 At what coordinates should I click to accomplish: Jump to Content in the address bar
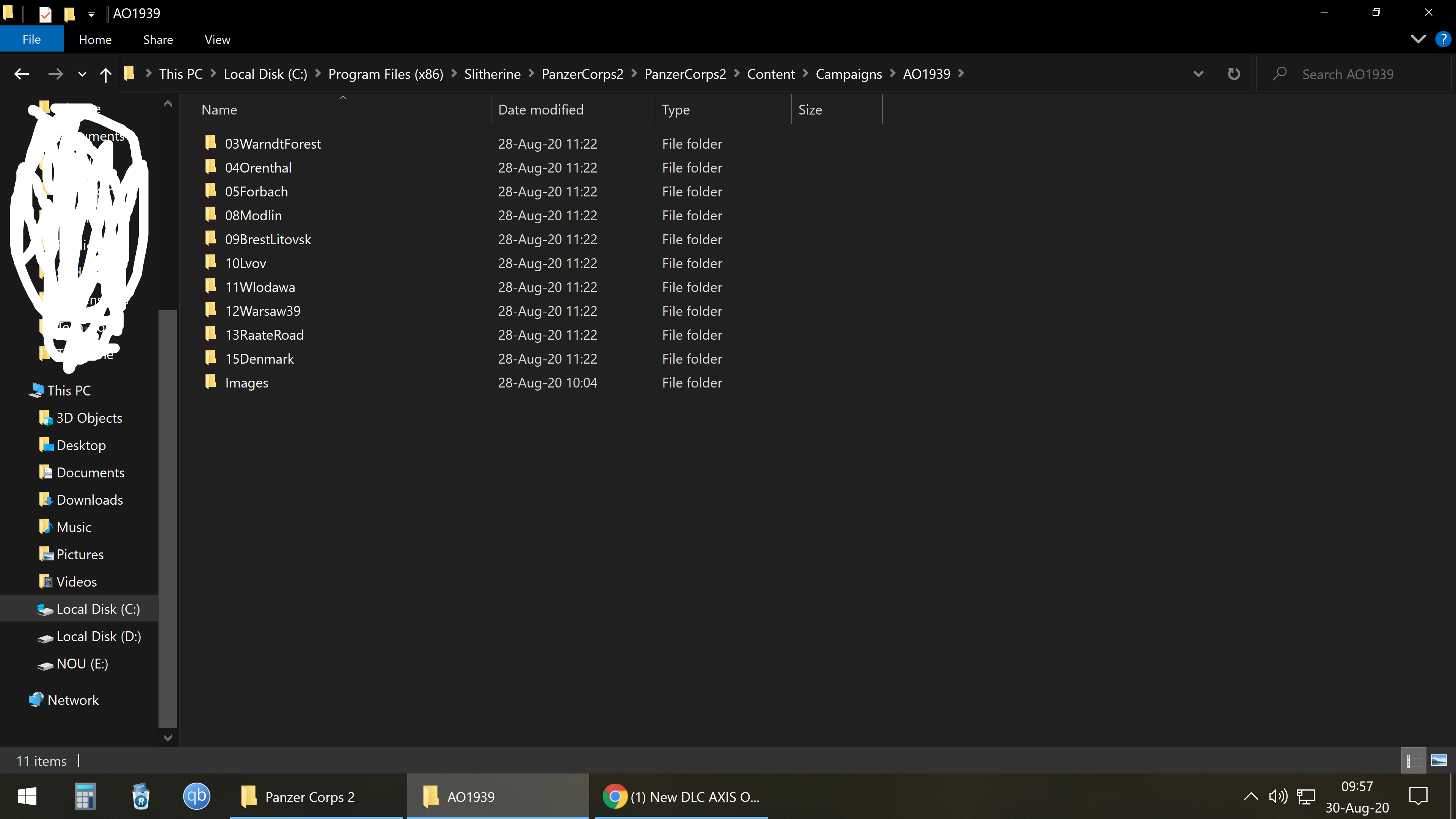[x=770, y=74]
